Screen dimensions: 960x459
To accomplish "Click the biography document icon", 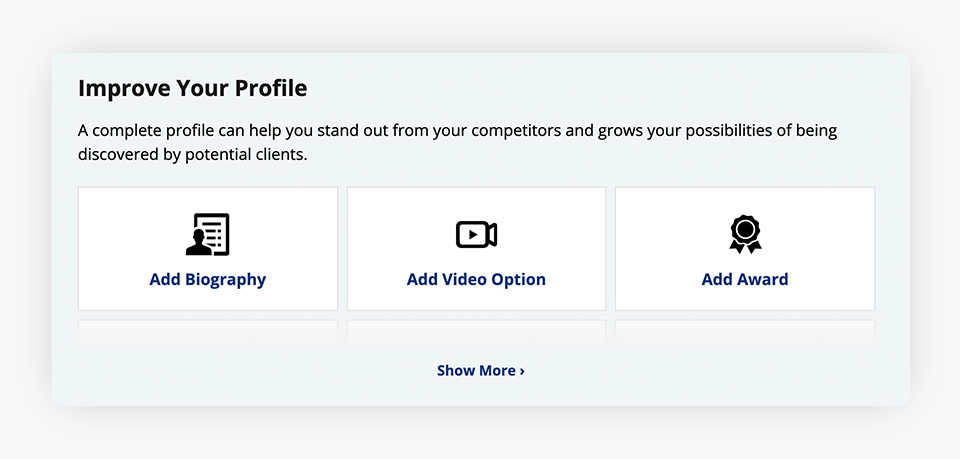I will (208, 234).
